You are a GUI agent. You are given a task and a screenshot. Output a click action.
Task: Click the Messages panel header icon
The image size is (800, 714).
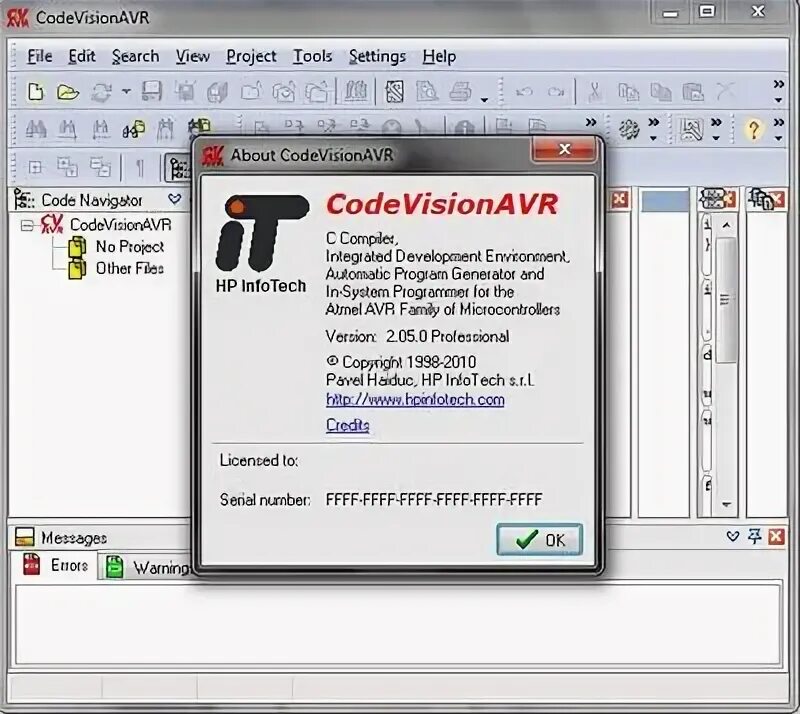24,537
